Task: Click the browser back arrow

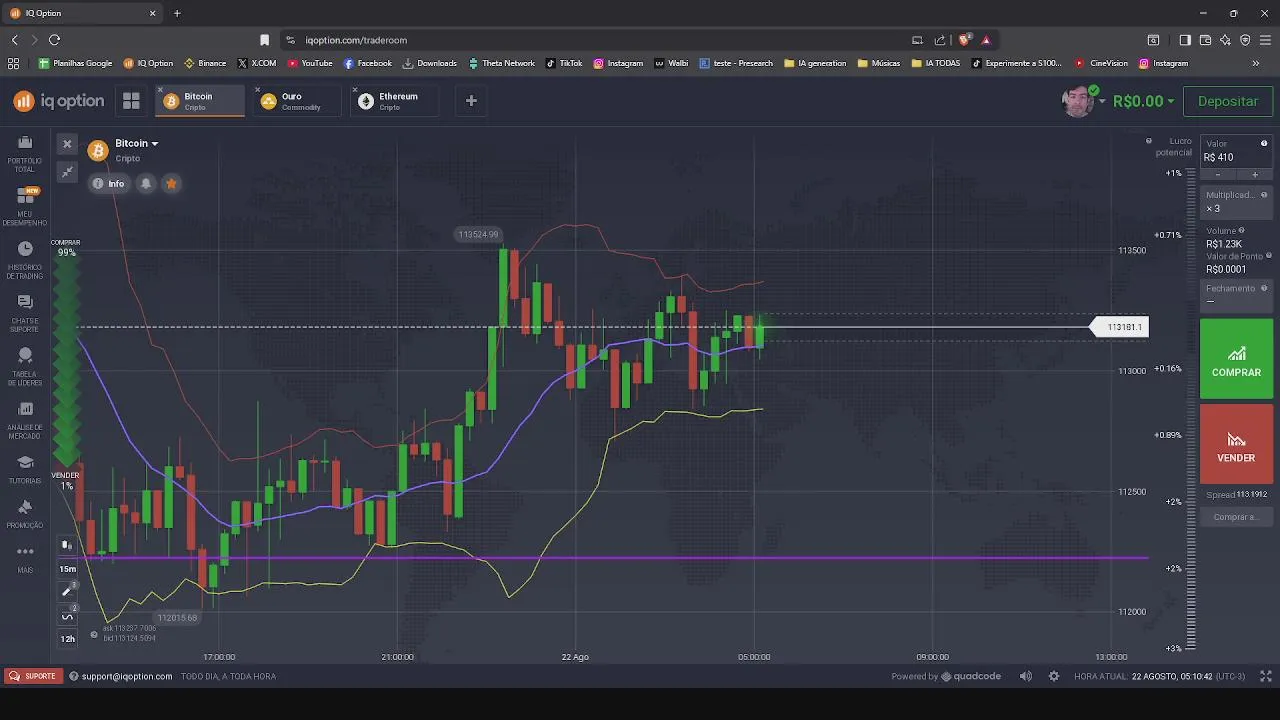Action: click(x=14, y=40)
